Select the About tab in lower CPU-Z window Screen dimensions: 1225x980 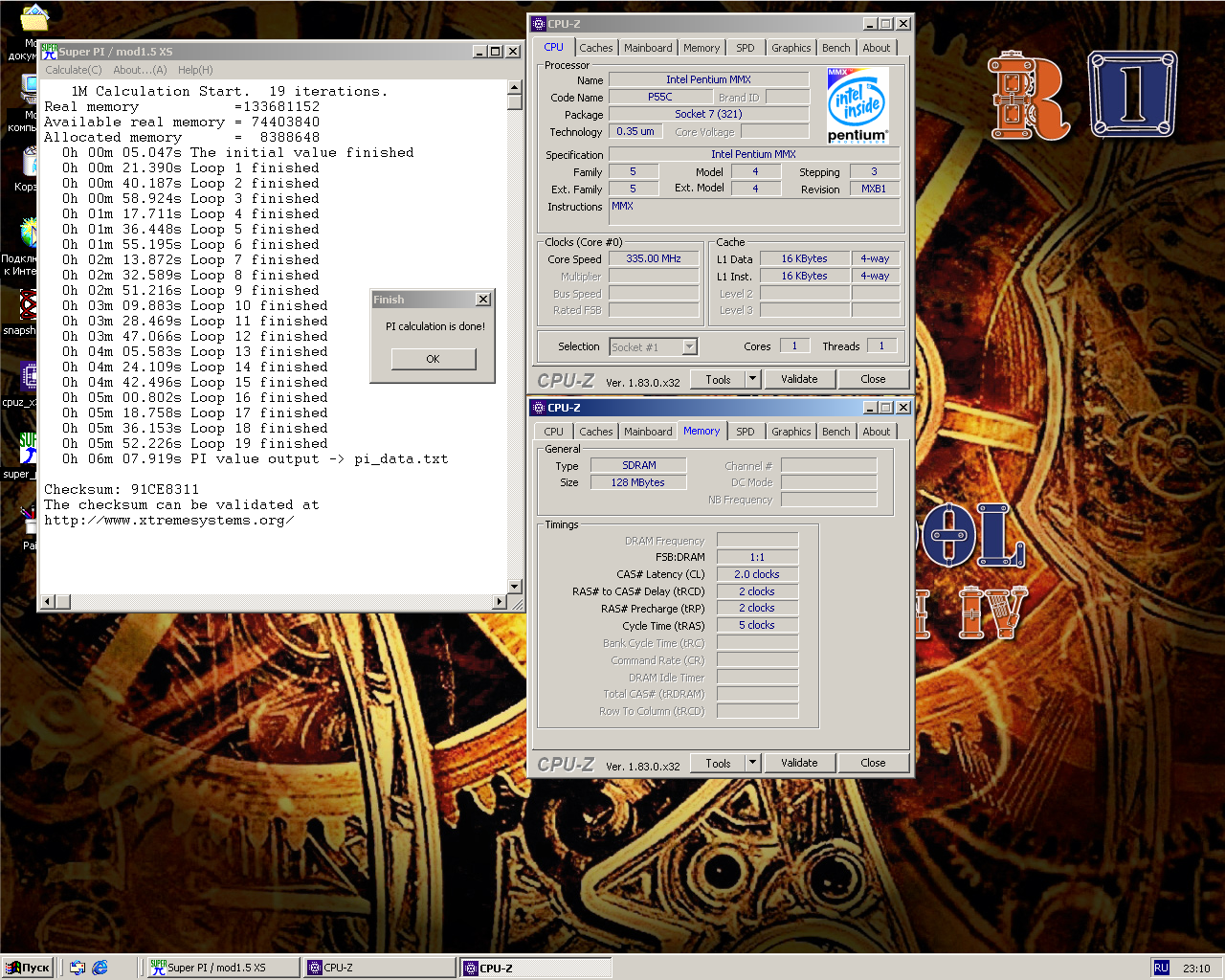(877, 432)
